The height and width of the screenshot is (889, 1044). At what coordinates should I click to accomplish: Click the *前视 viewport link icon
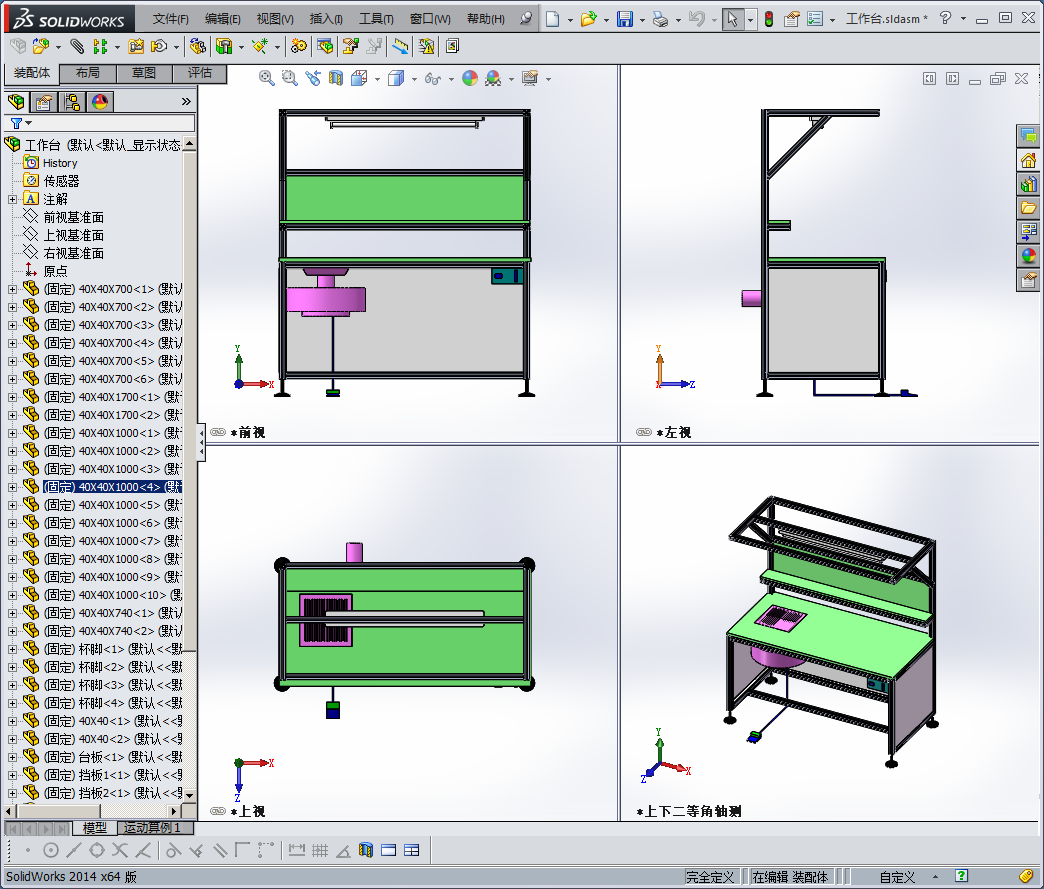point(218,432)
